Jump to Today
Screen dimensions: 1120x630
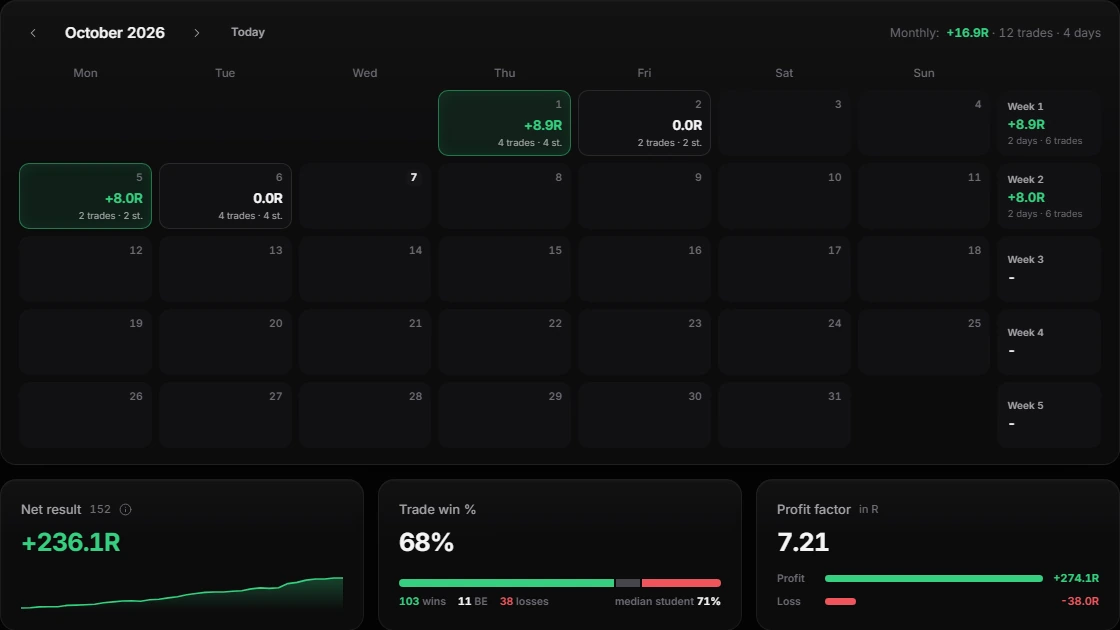click(x=248, y=32)
